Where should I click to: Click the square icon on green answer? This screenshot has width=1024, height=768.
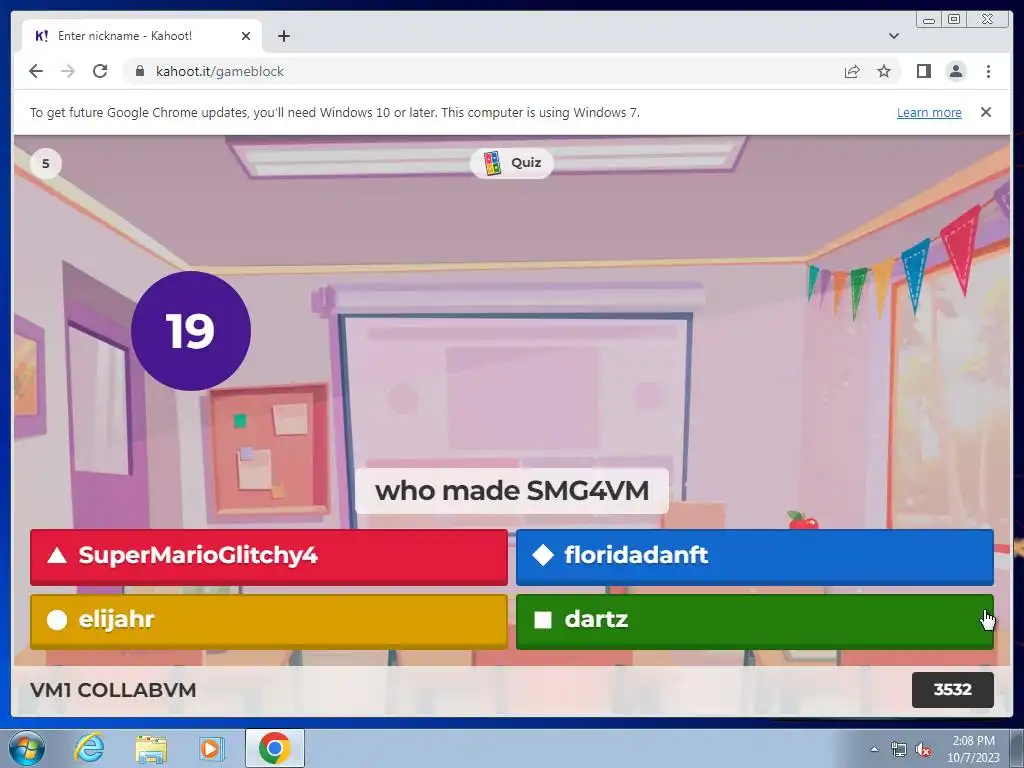pos(543,620)
